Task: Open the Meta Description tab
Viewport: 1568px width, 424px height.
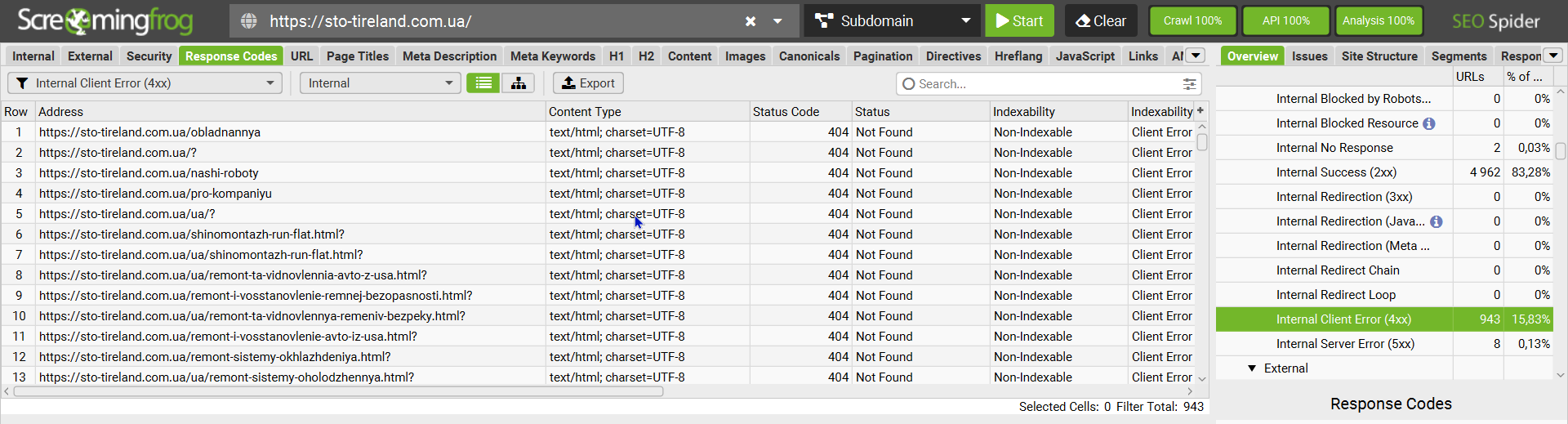Action: click(x=449, y=56)
